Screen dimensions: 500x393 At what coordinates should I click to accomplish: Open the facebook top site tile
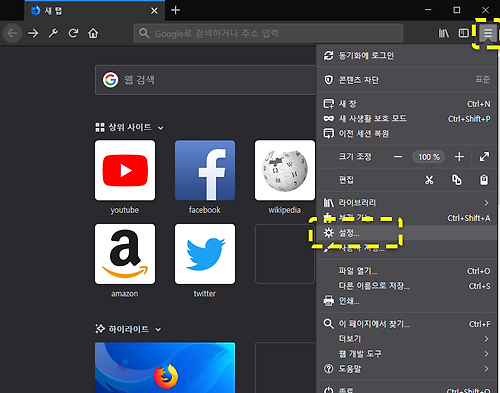[x=205, y=170]
